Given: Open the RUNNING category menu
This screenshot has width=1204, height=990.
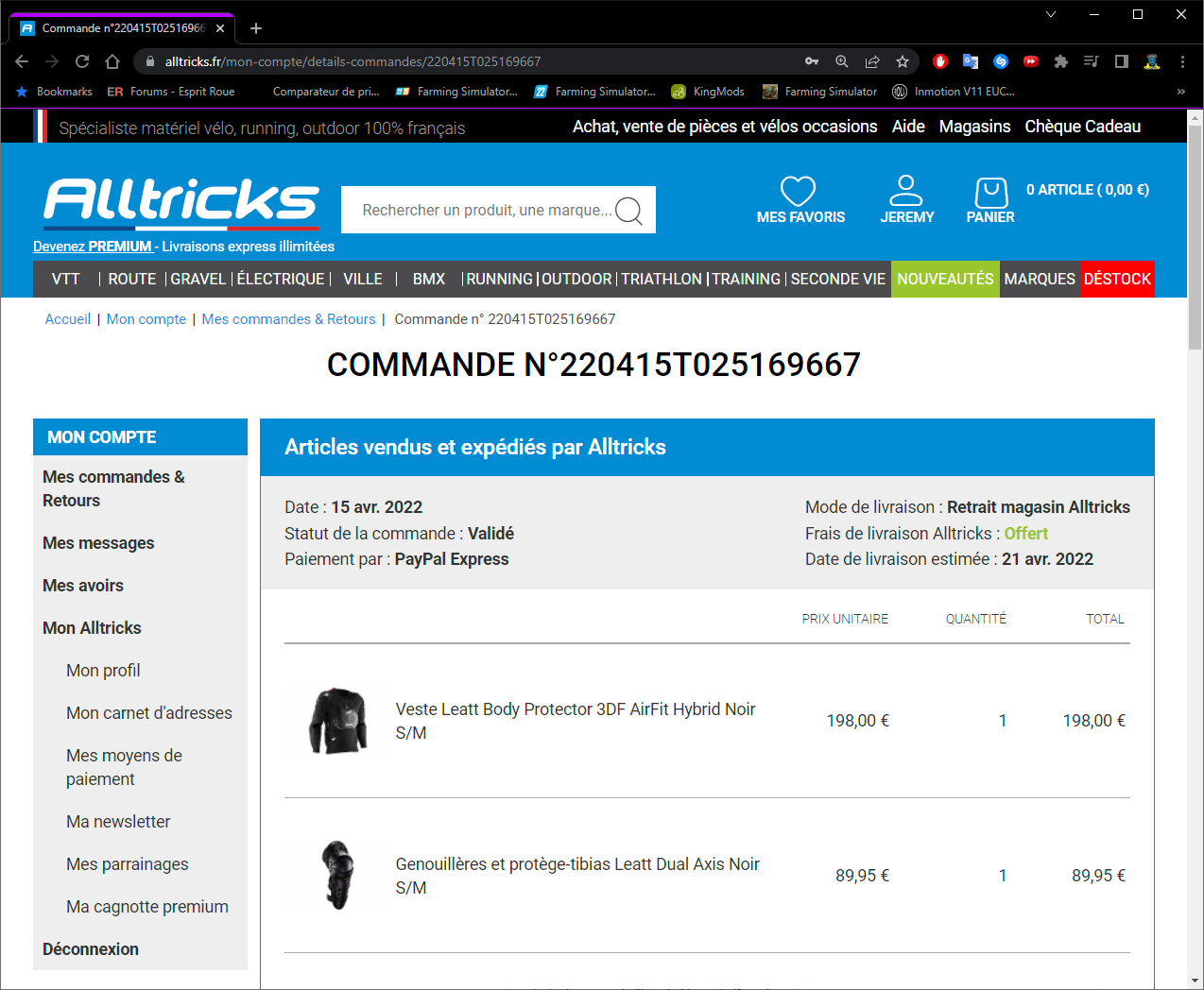Looking at the screenshot, I should click(x=500, y=280).
